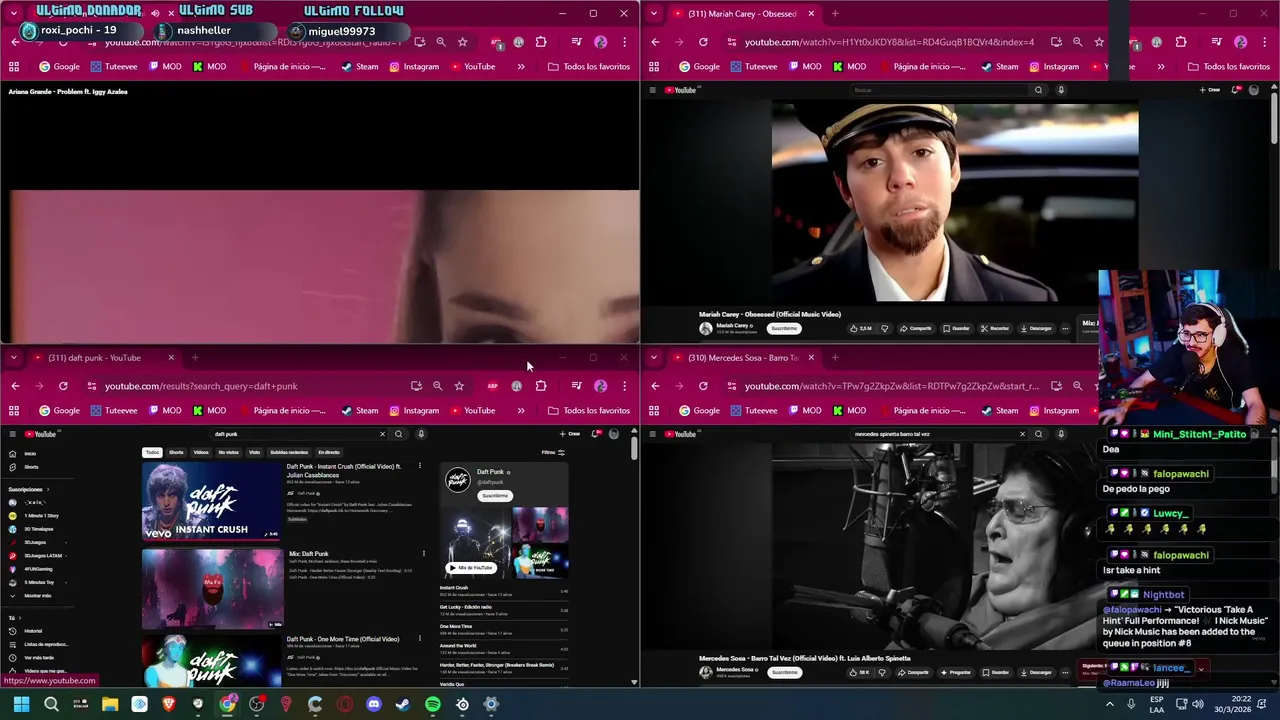The height and width of the screenshot is (720, 1280).
Task: Open Windows Start menu
Action: pos(21,704)
